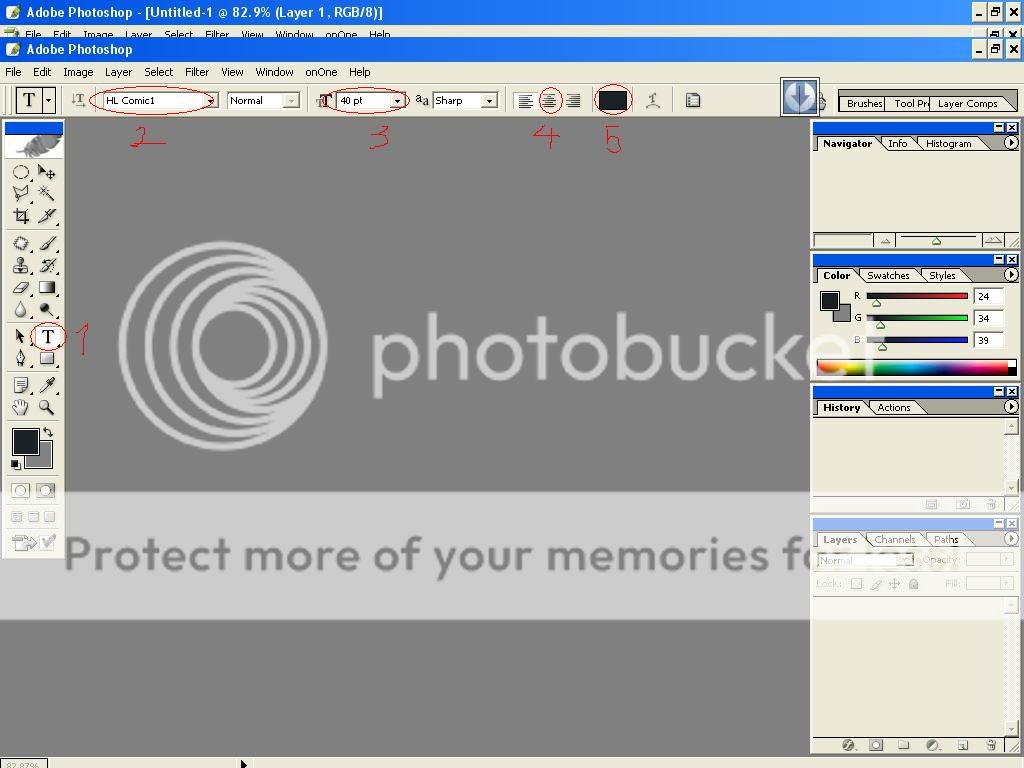
Task: Select the Zoom magnifier tool
Action: click(46, 408)
